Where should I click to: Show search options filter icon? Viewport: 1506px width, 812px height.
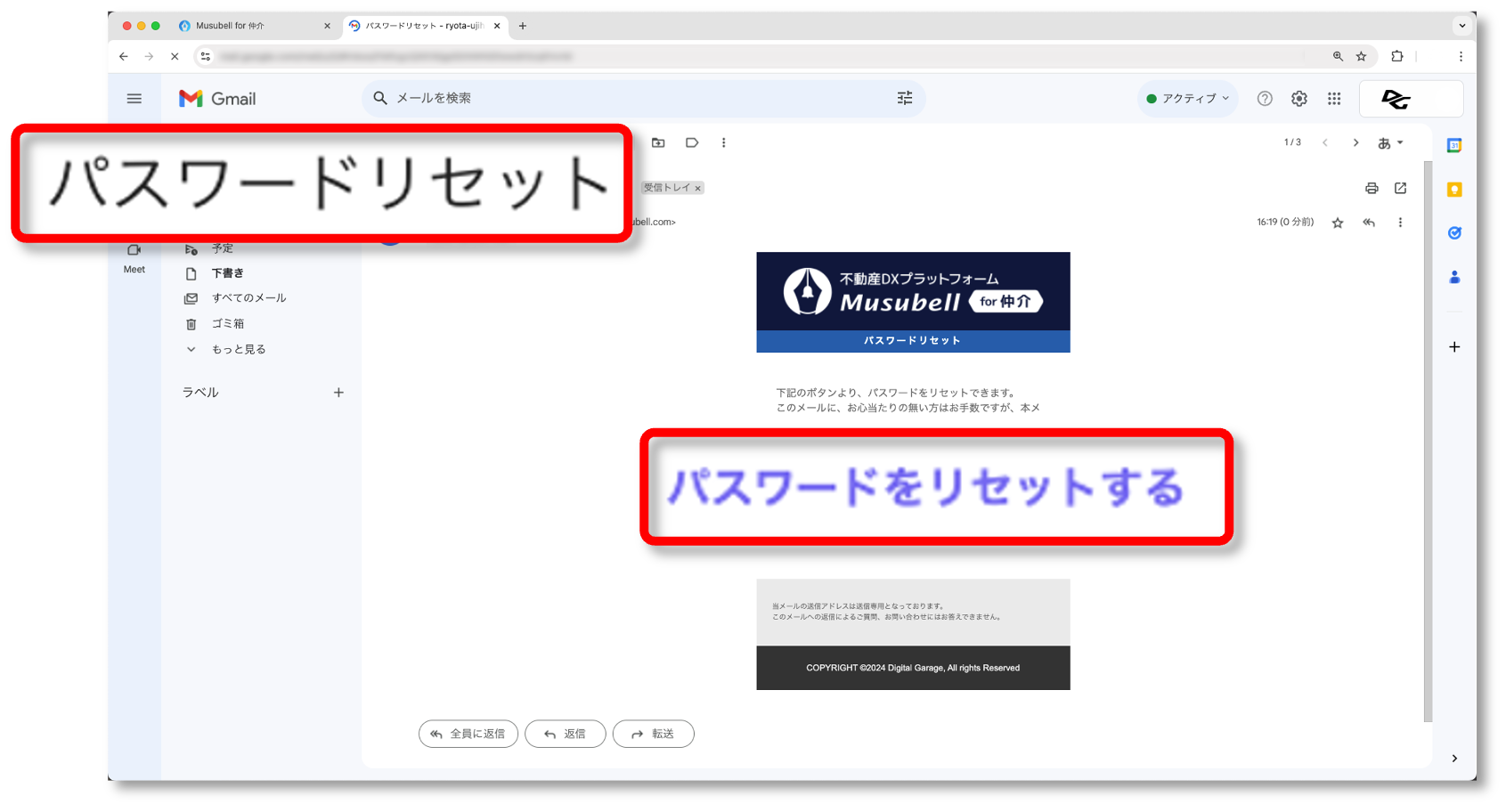(x=905, y=98)
